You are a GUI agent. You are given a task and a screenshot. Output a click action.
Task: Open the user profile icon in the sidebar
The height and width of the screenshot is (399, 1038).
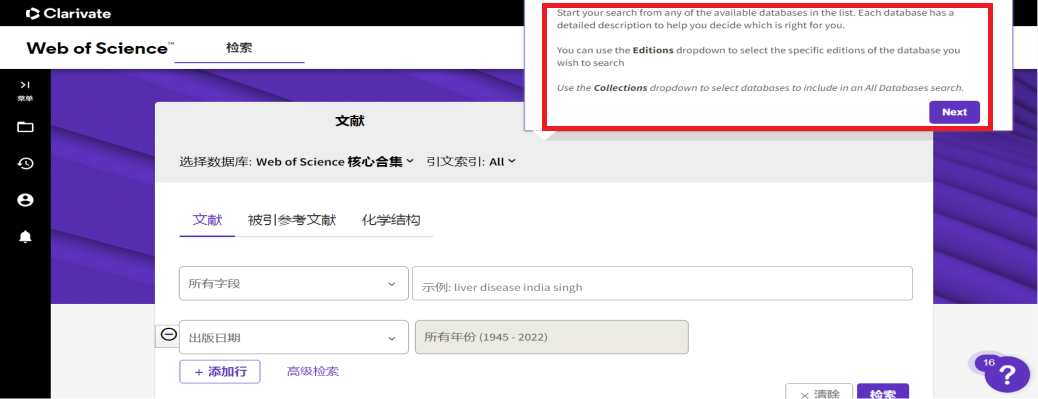pos(25,200)
